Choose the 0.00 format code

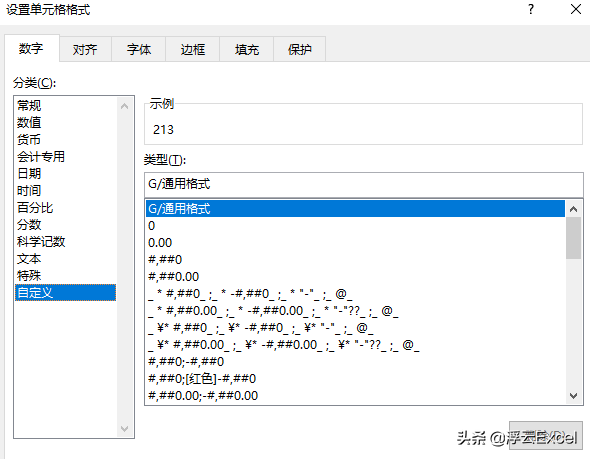[355, 243]
